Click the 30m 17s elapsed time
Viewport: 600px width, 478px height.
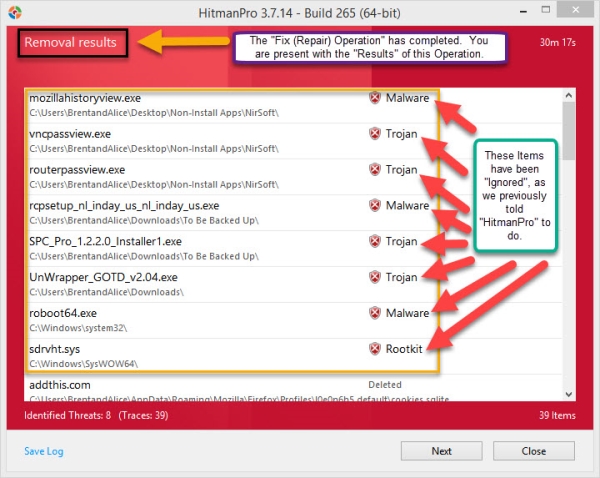tap(558, 42)
